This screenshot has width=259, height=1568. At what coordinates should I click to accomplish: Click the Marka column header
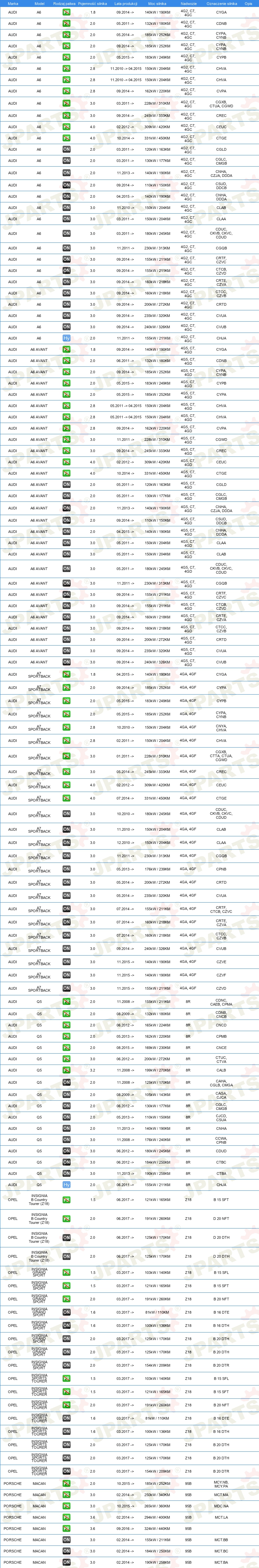coord(13,4)
